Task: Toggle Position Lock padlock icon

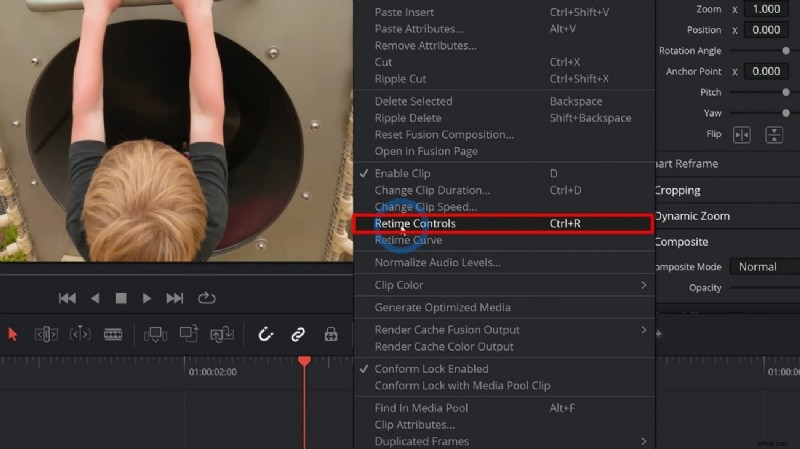Action: [331, 335]
